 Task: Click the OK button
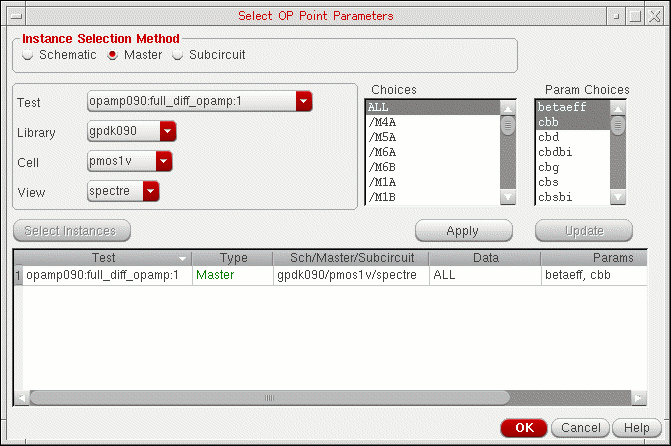(x=524, y=427)
